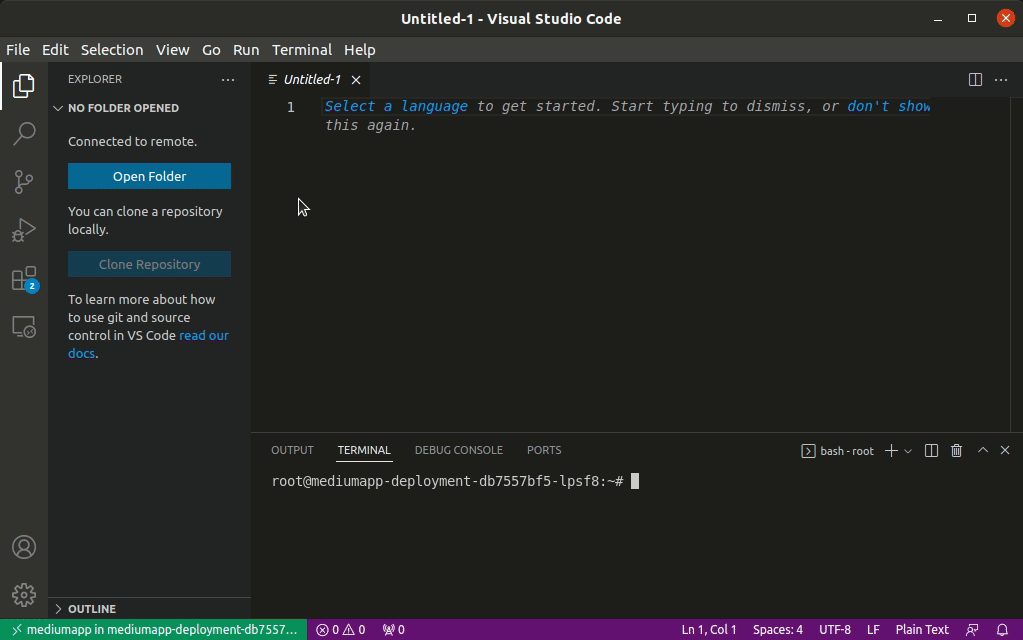The height and width of the screenshot is (640, 1023).
Task: Open Explorer views and more actions ellipsis
Action: (x=228, y=80)
